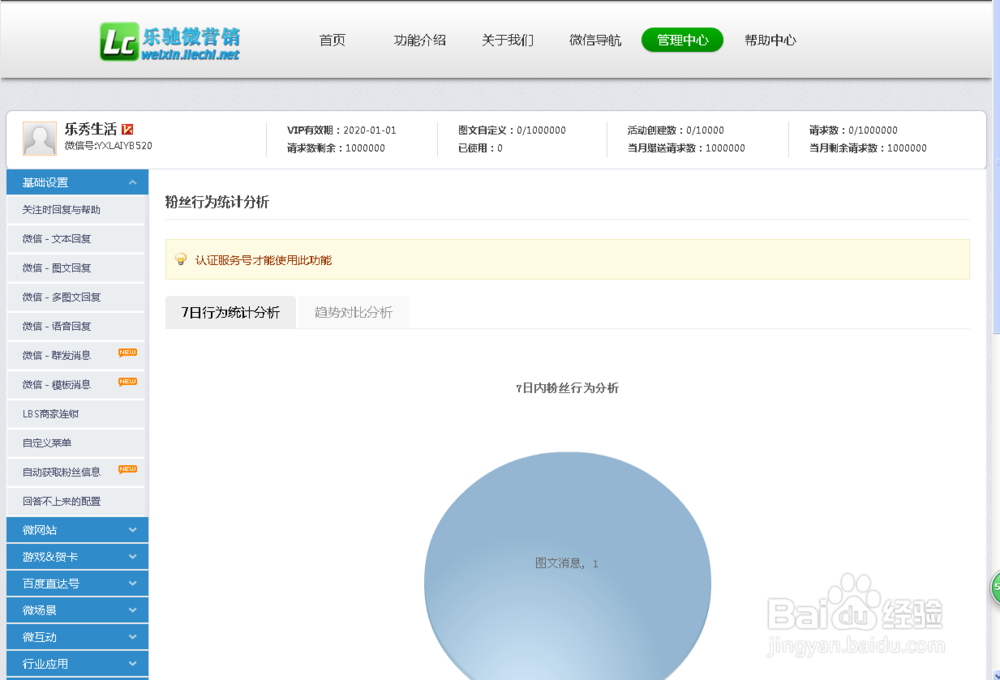The height and width of the screenshot is (680, 1000).
Task: Switch to 趋势对比分析 tab
Action: coord(353,313)
